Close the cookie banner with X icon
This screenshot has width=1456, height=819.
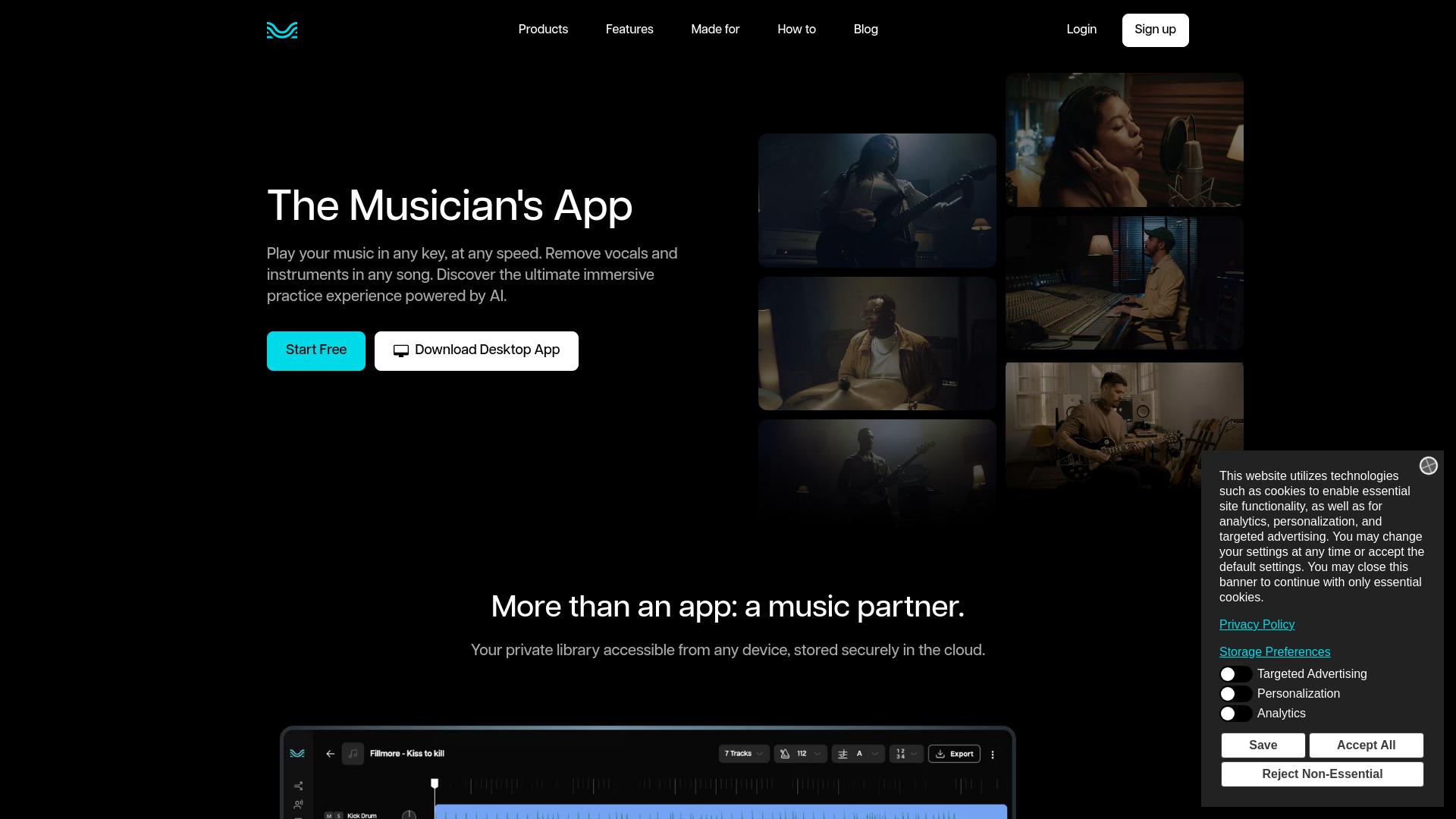(1429, 466)
